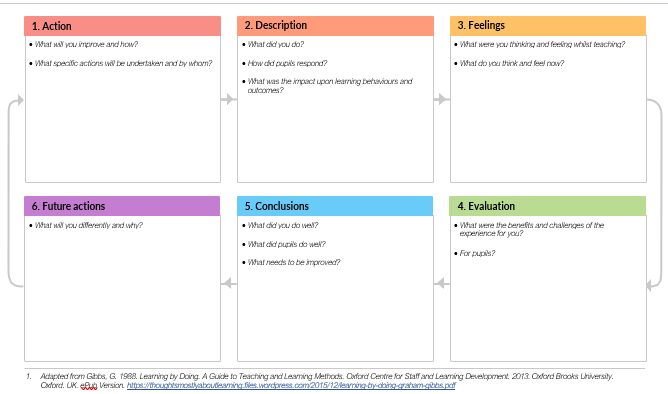Click the misspelled 'ePub' word in footnote
Screen dimensions: 668x394
[89, 385]
